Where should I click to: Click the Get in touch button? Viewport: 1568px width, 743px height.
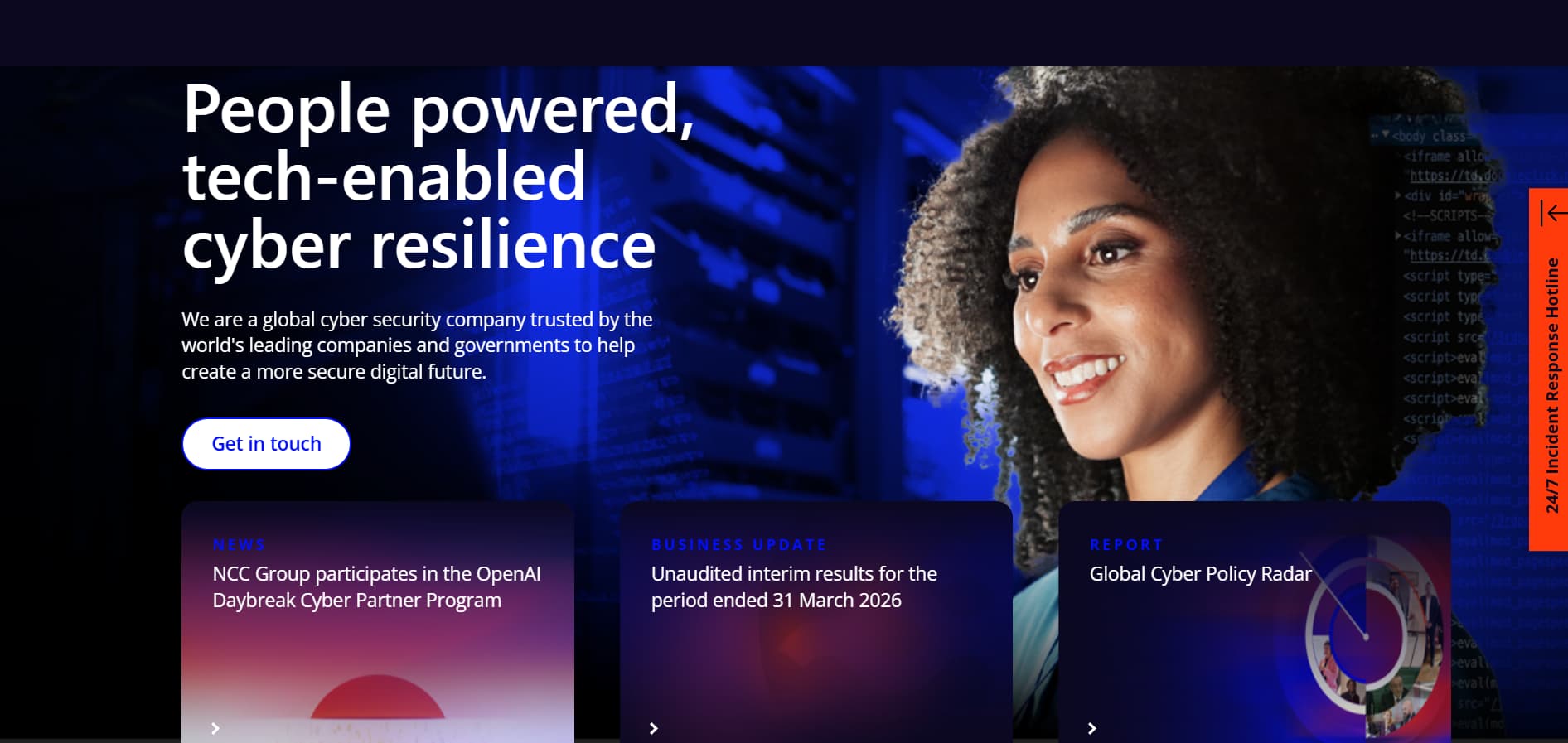point(266,444)
